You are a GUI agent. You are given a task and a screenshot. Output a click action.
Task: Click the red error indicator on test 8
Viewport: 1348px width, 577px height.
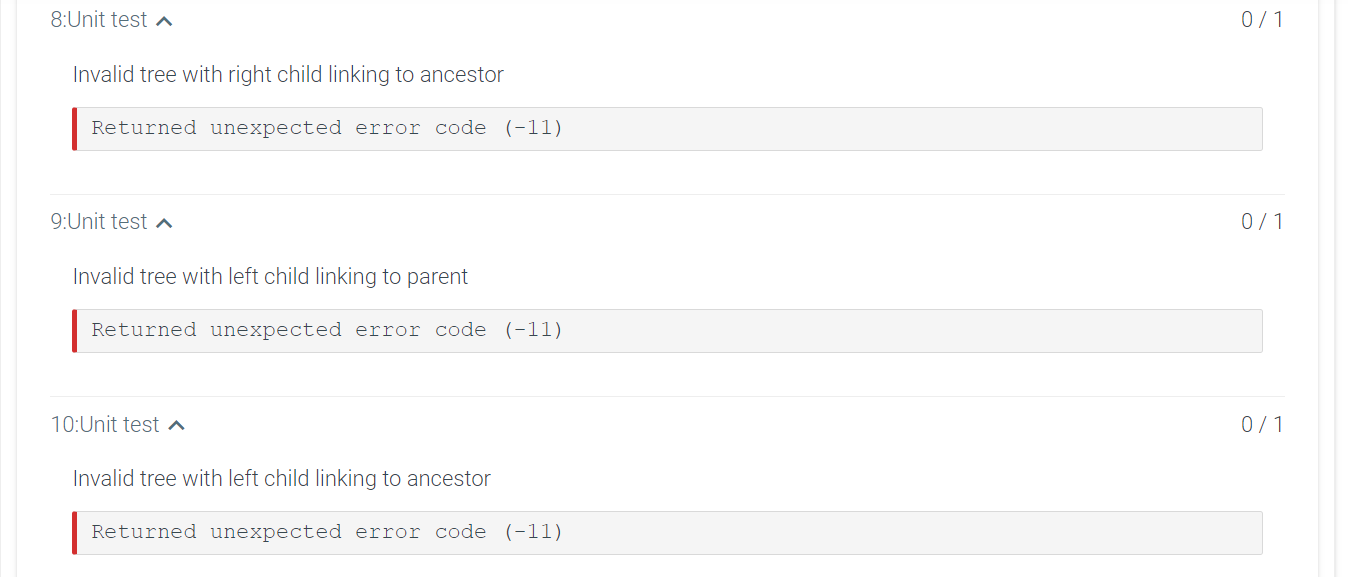[x=74, y=128]
